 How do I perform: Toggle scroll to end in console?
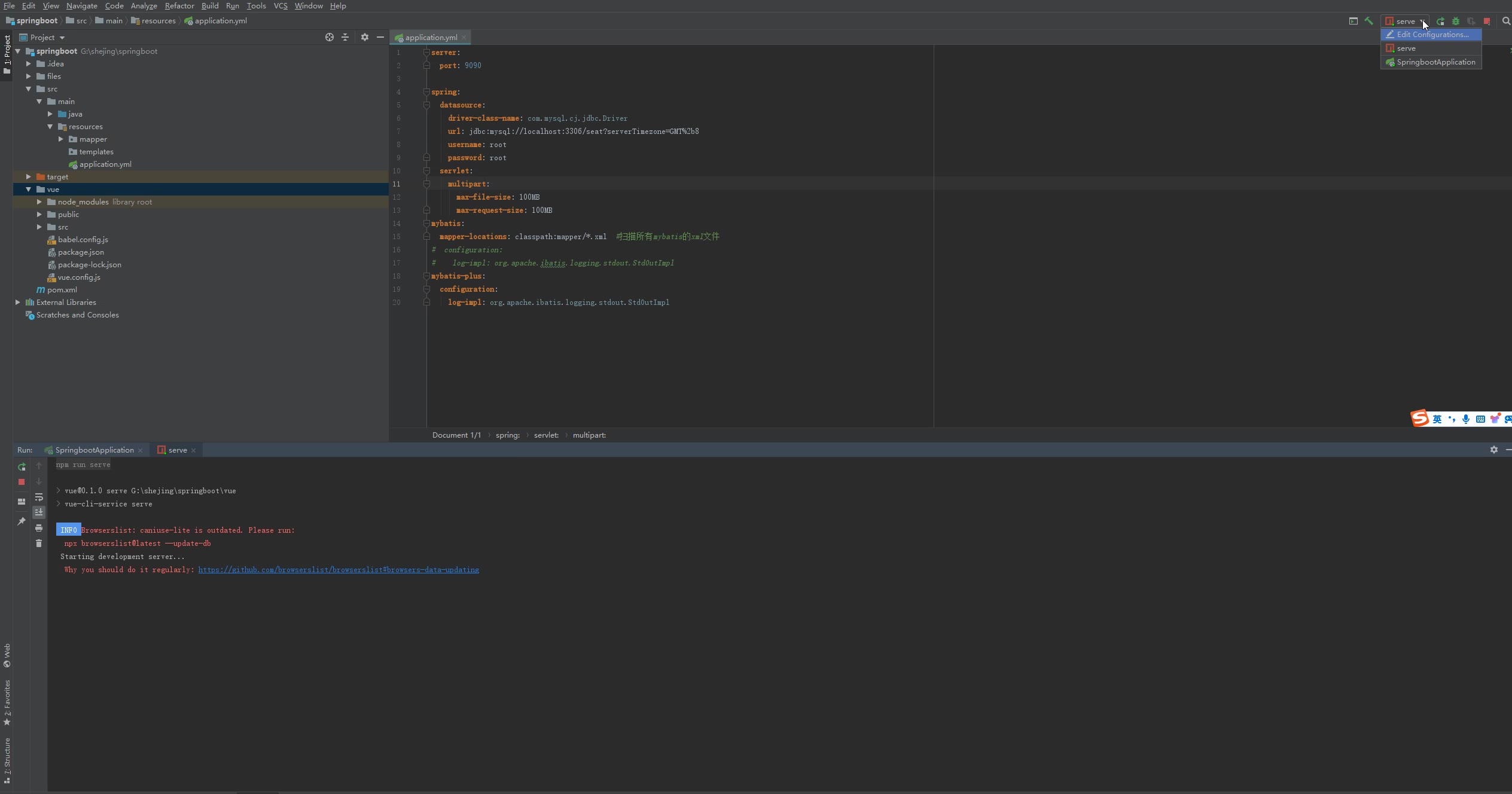click(39, 512)
